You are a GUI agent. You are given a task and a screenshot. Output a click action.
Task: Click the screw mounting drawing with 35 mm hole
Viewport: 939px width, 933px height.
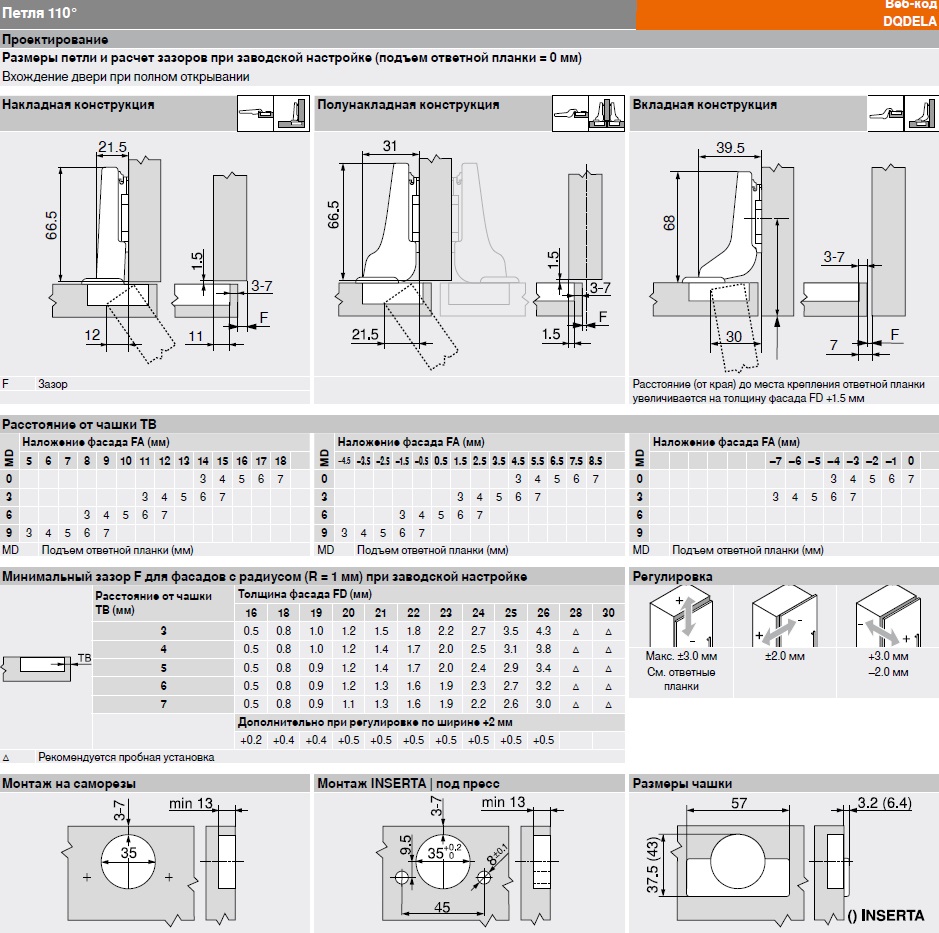(128, 860)
